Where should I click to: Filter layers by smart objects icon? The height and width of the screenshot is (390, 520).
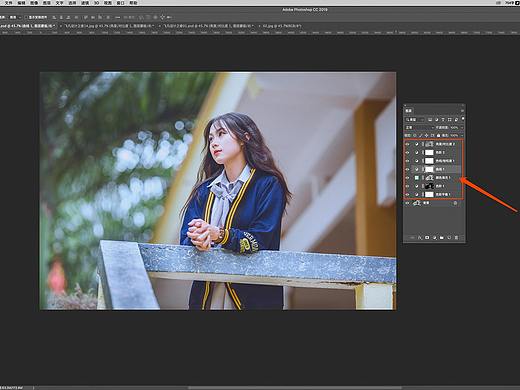(456, 119)
